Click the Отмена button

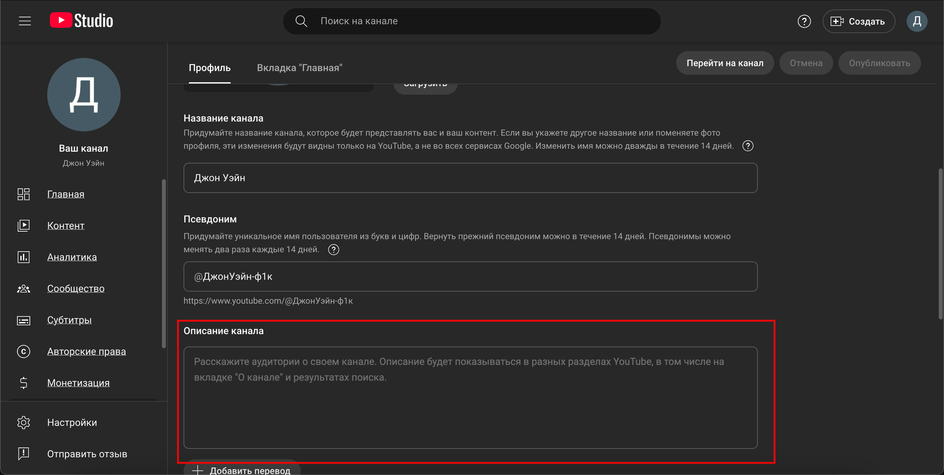(x=806, y=63)
